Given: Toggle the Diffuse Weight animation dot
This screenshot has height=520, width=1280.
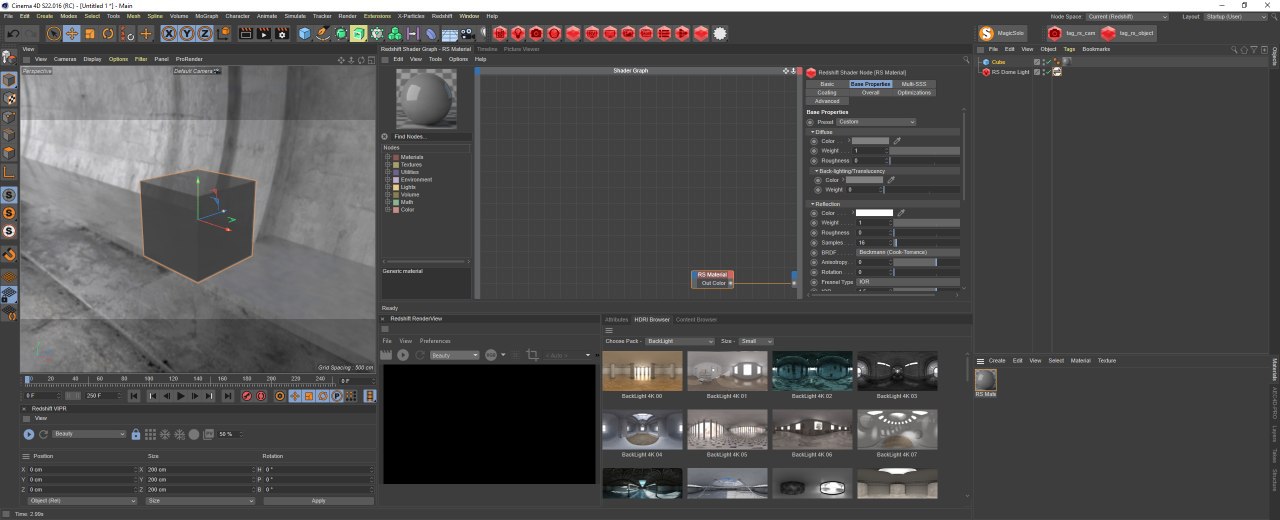Looking at the screenshot, I should tap(814, 151).
